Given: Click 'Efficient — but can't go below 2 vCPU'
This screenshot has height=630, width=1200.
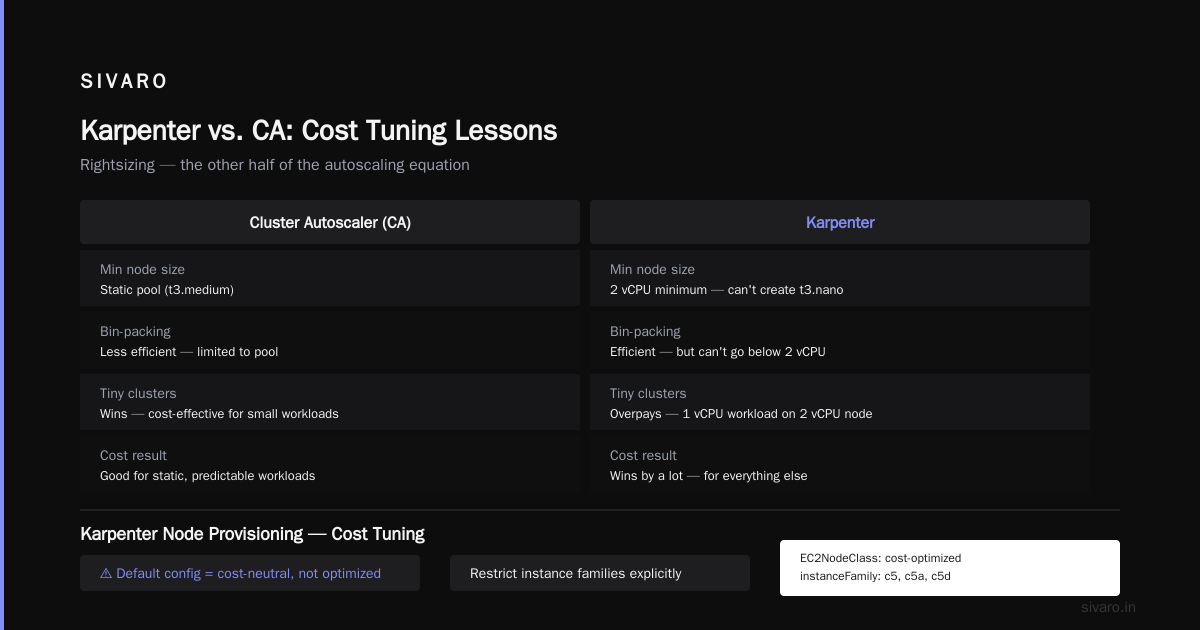Looking at the screenshot, I should point(718,352).
